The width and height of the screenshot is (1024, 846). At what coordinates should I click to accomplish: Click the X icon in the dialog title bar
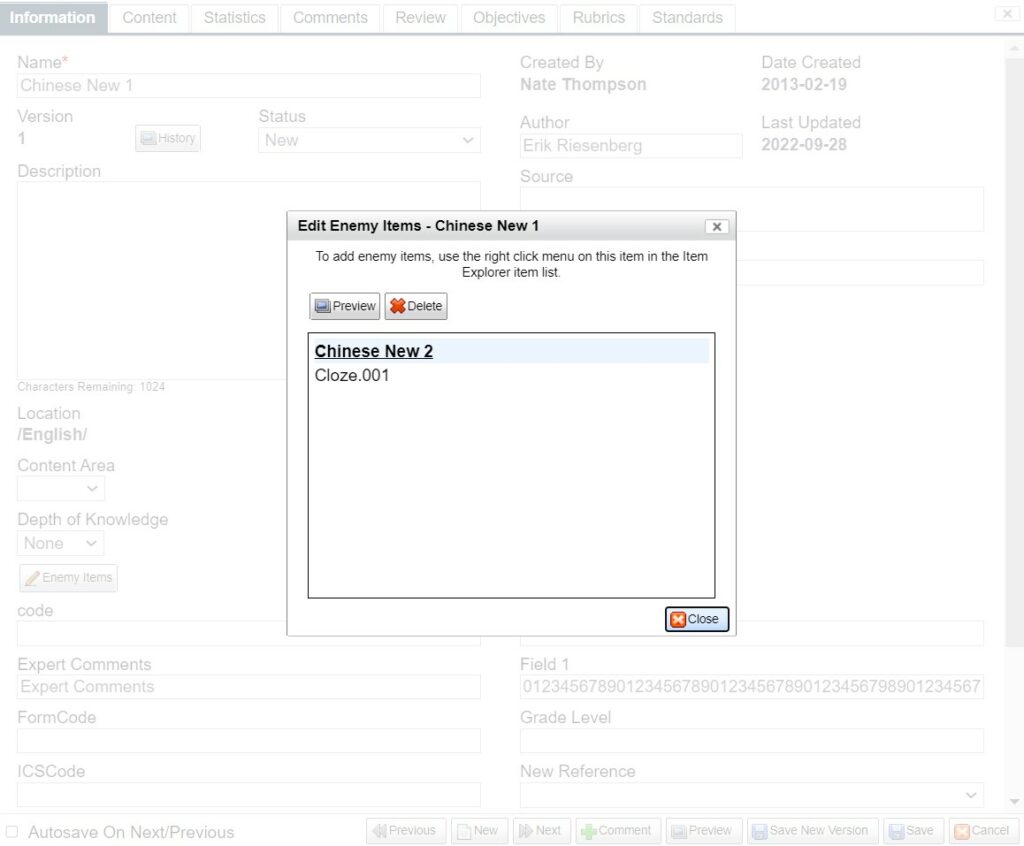point(716,227)
